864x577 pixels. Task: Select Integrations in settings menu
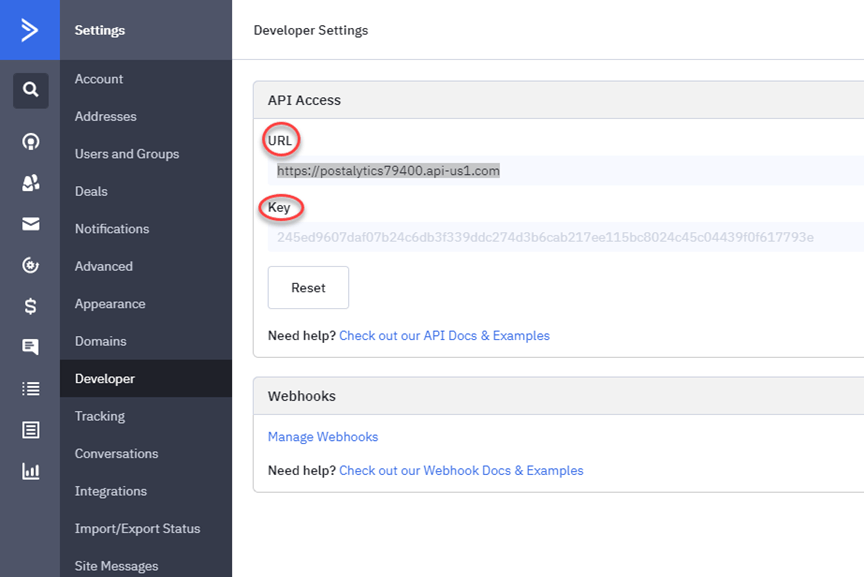point(111,491)
